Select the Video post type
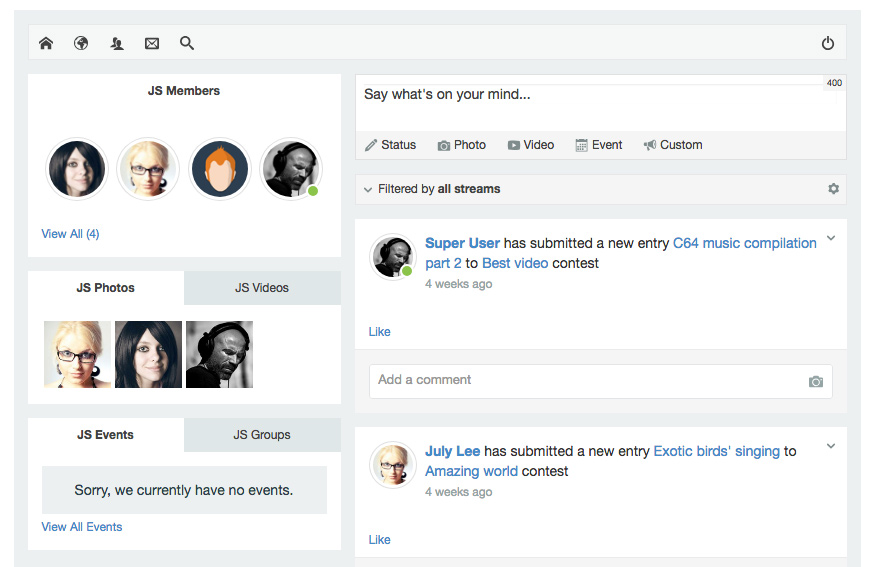Screen dimensions: 875x567 (531, 145)
